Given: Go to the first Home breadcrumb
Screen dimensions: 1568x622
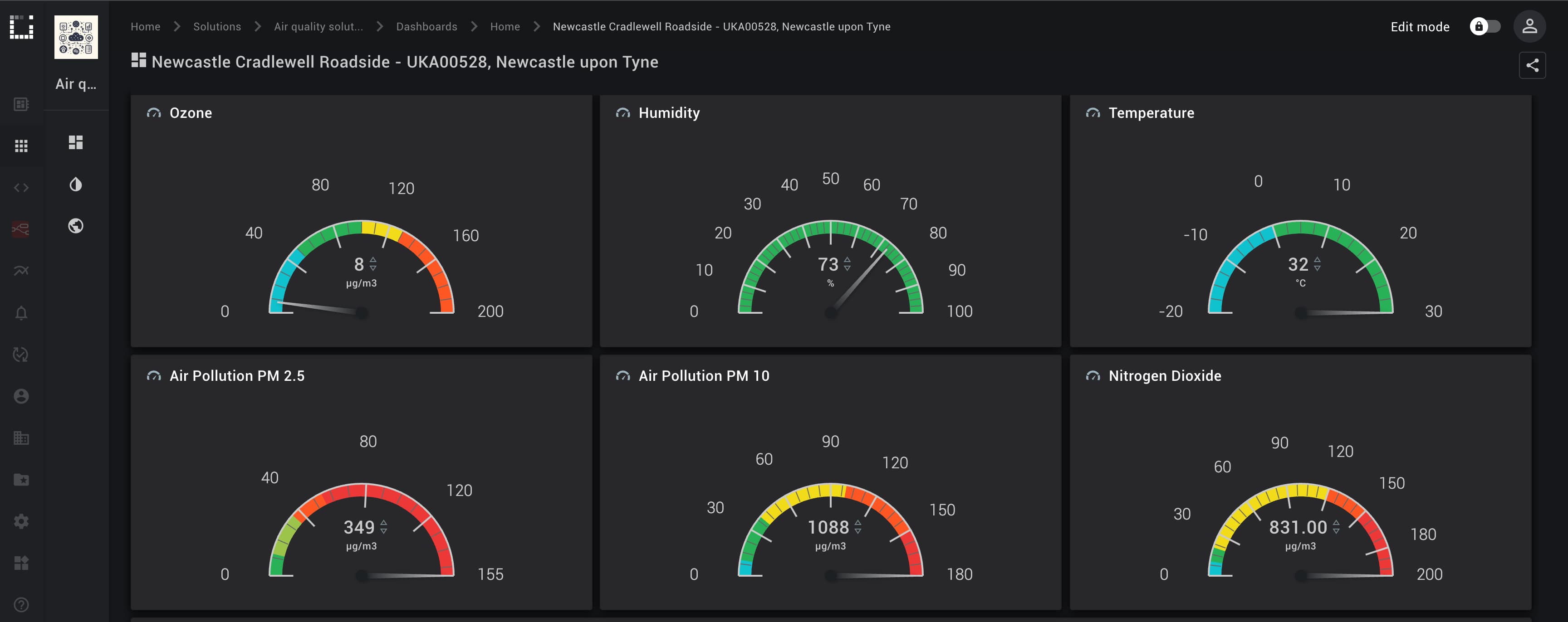Looking at the screenshot, I should (146, 27).
